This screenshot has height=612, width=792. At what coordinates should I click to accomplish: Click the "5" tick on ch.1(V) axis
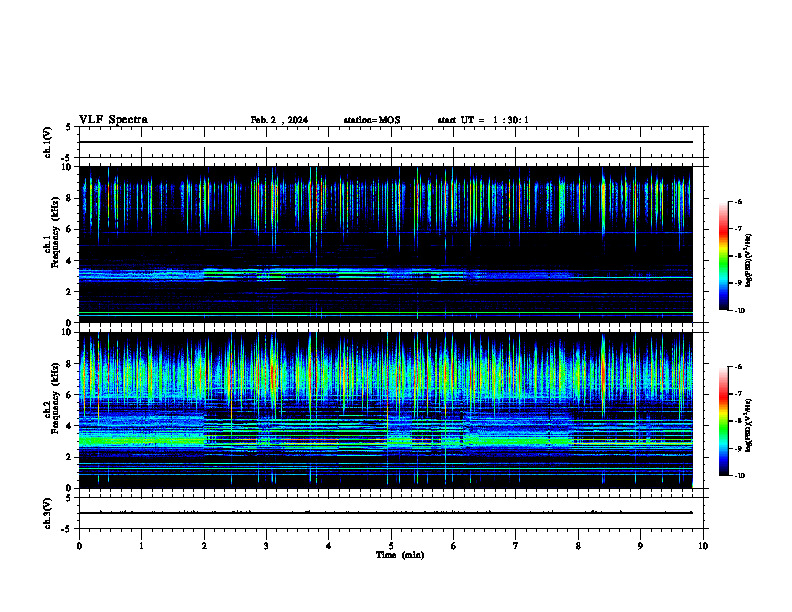(69, 128)
